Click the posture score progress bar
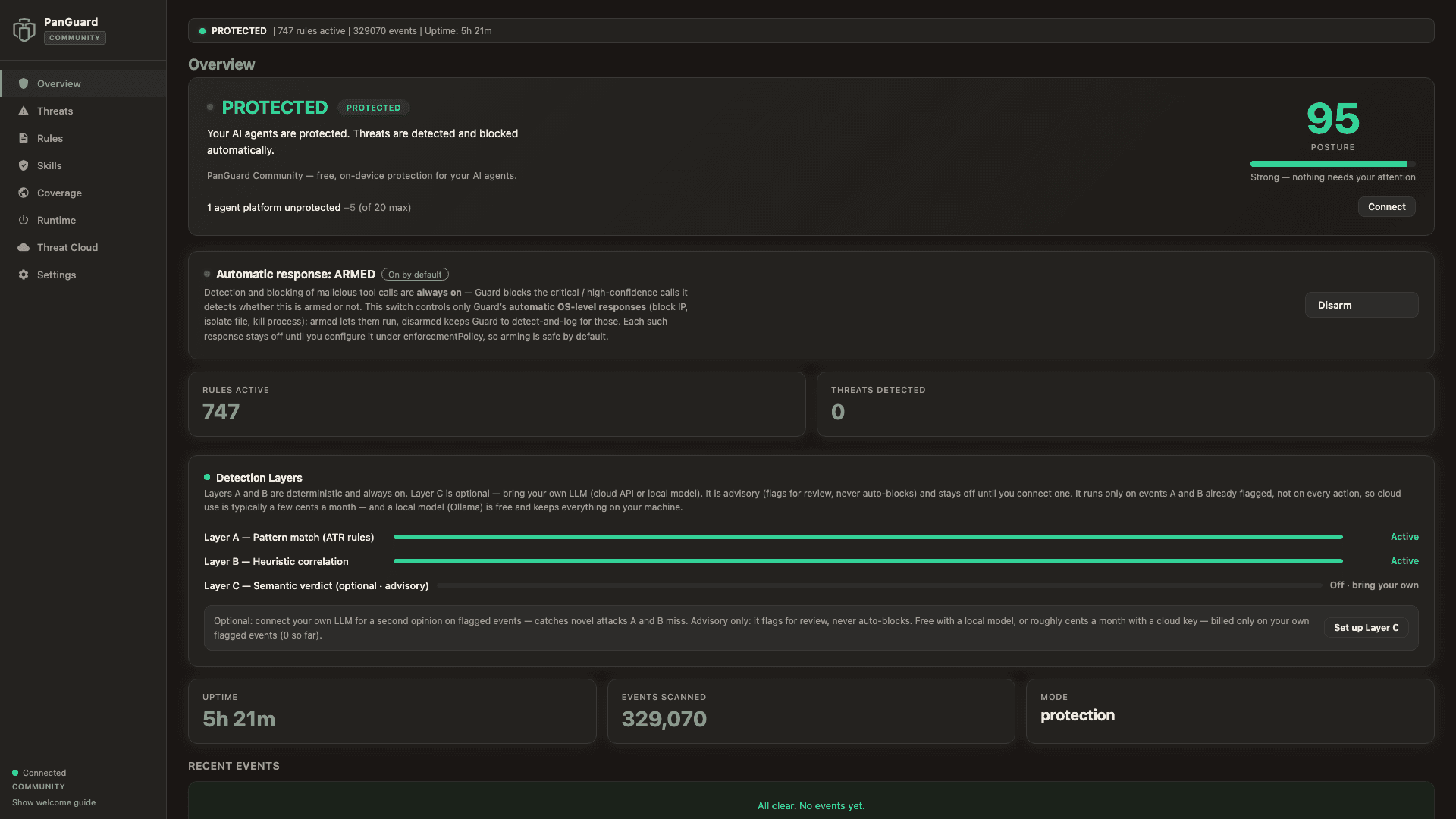 tap(1332, 164)
